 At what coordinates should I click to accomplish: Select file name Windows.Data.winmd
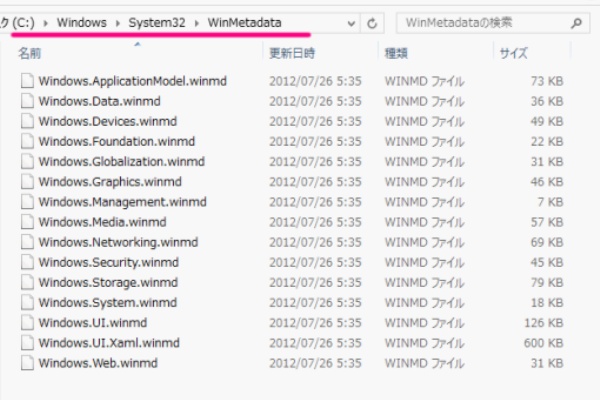[x=99, y=101]
